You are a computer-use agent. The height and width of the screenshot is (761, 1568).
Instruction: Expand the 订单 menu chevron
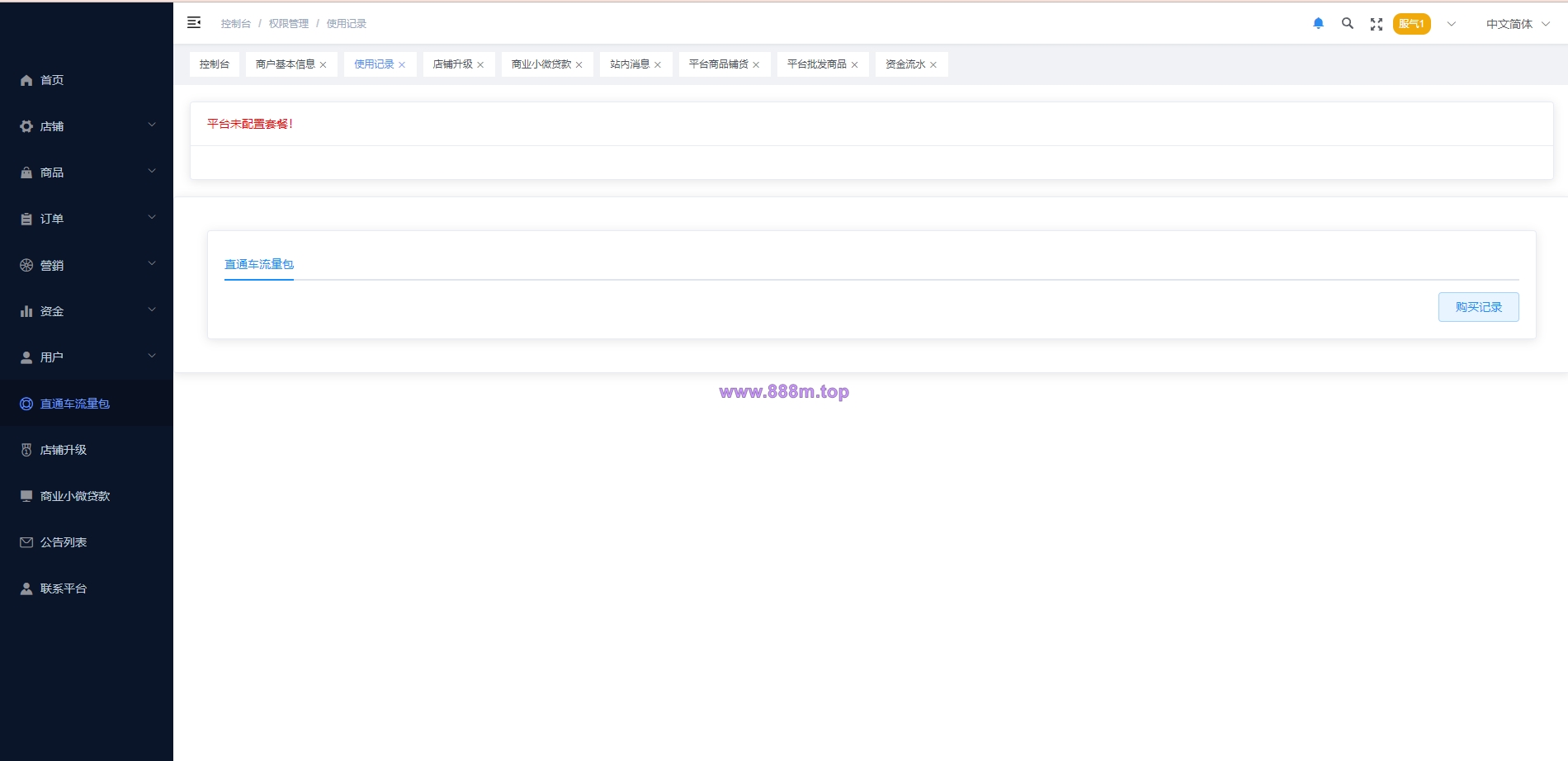click(x=152, y=217)
